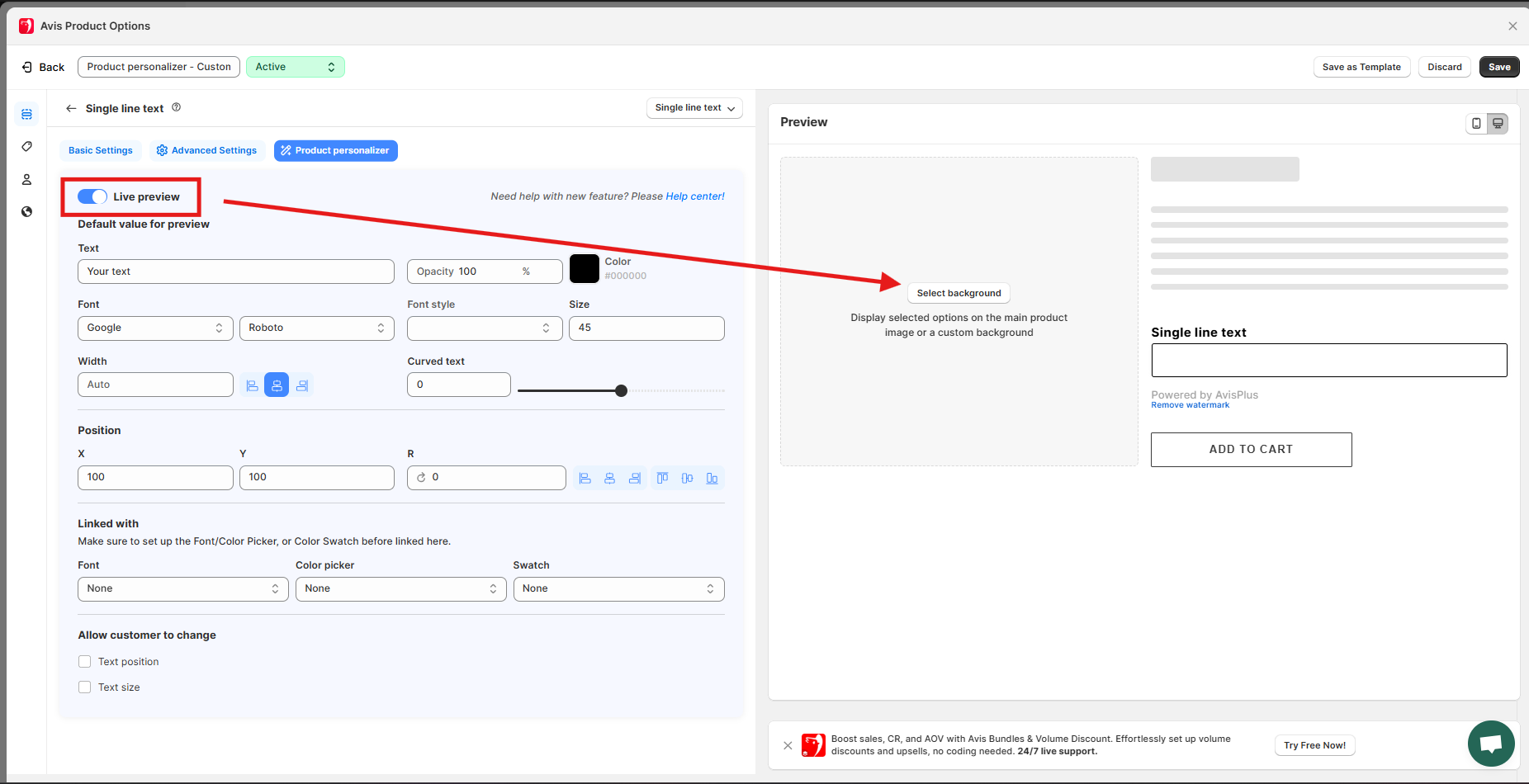The image size is (1529, 784).
Task: Click the Your text input field
Action: coord(235,272)
